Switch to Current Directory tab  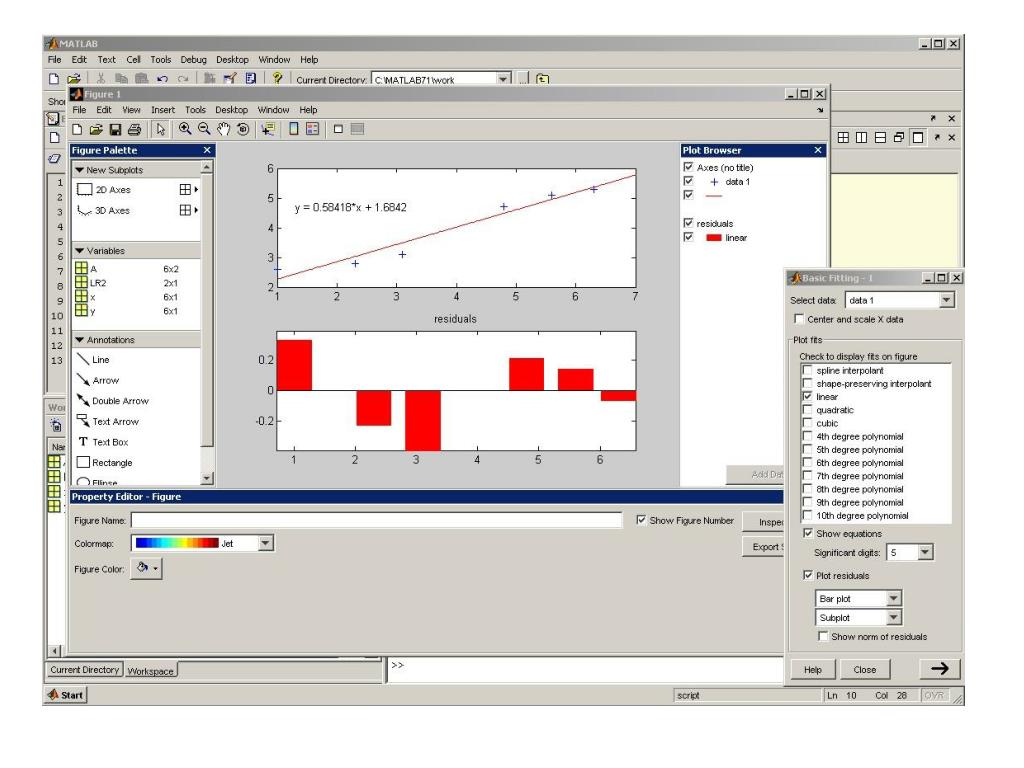pos(84,669)
